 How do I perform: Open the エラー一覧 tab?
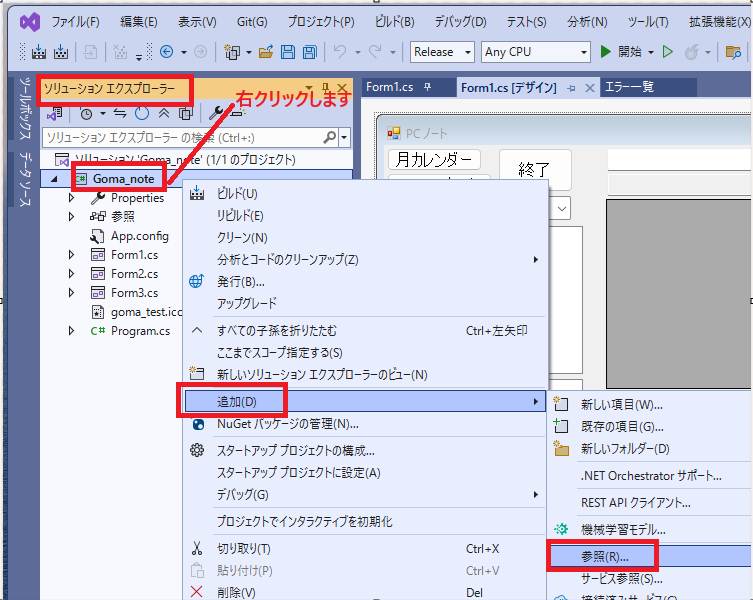pos(628,87)
